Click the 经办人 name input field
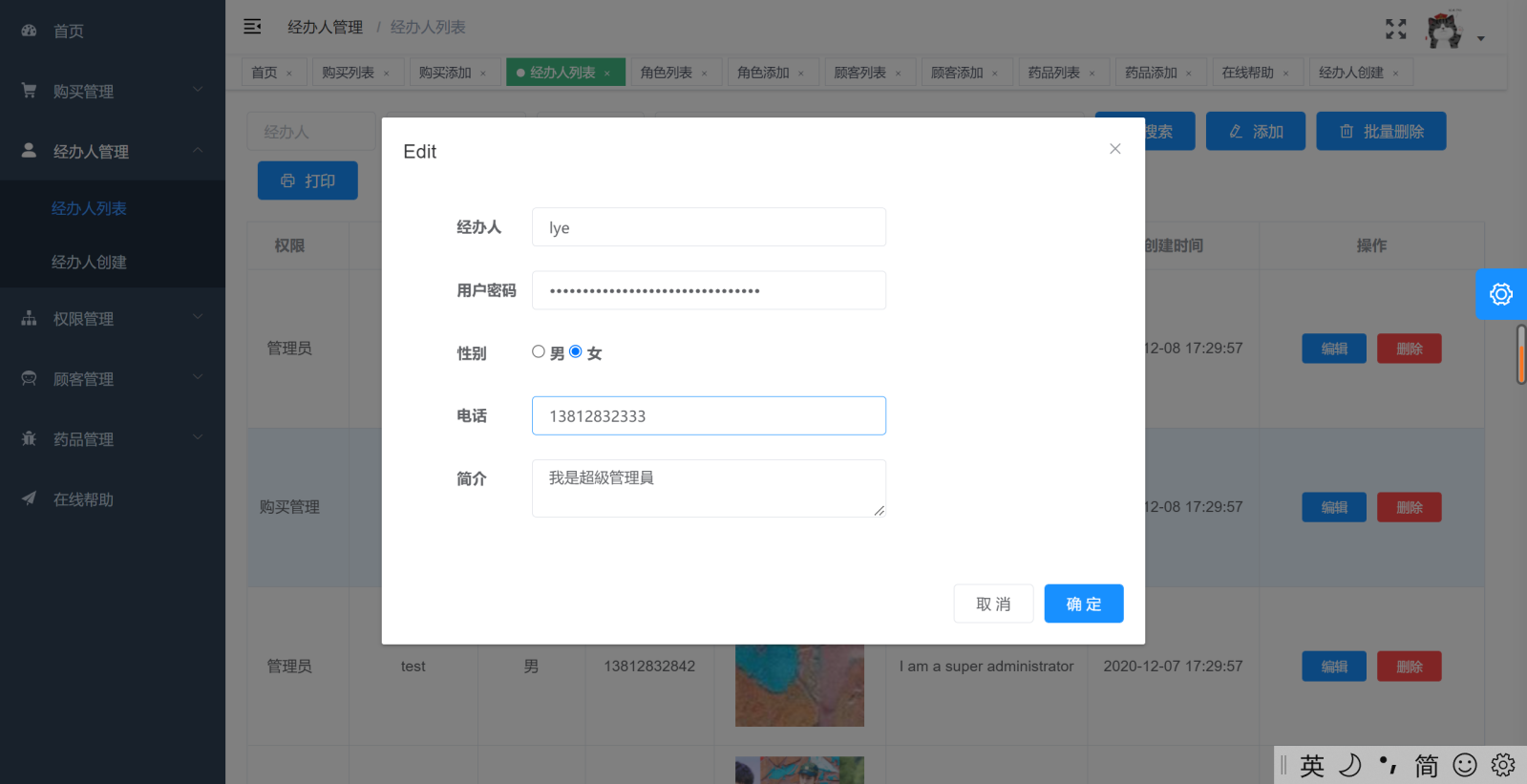This screenshot has width=1527, height=784. click(x=709, y=227)
